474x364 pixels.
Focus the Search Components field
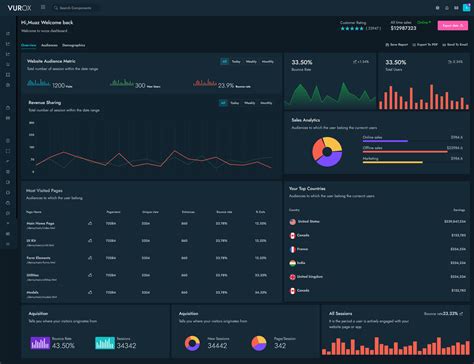click(x=75, y=8)
